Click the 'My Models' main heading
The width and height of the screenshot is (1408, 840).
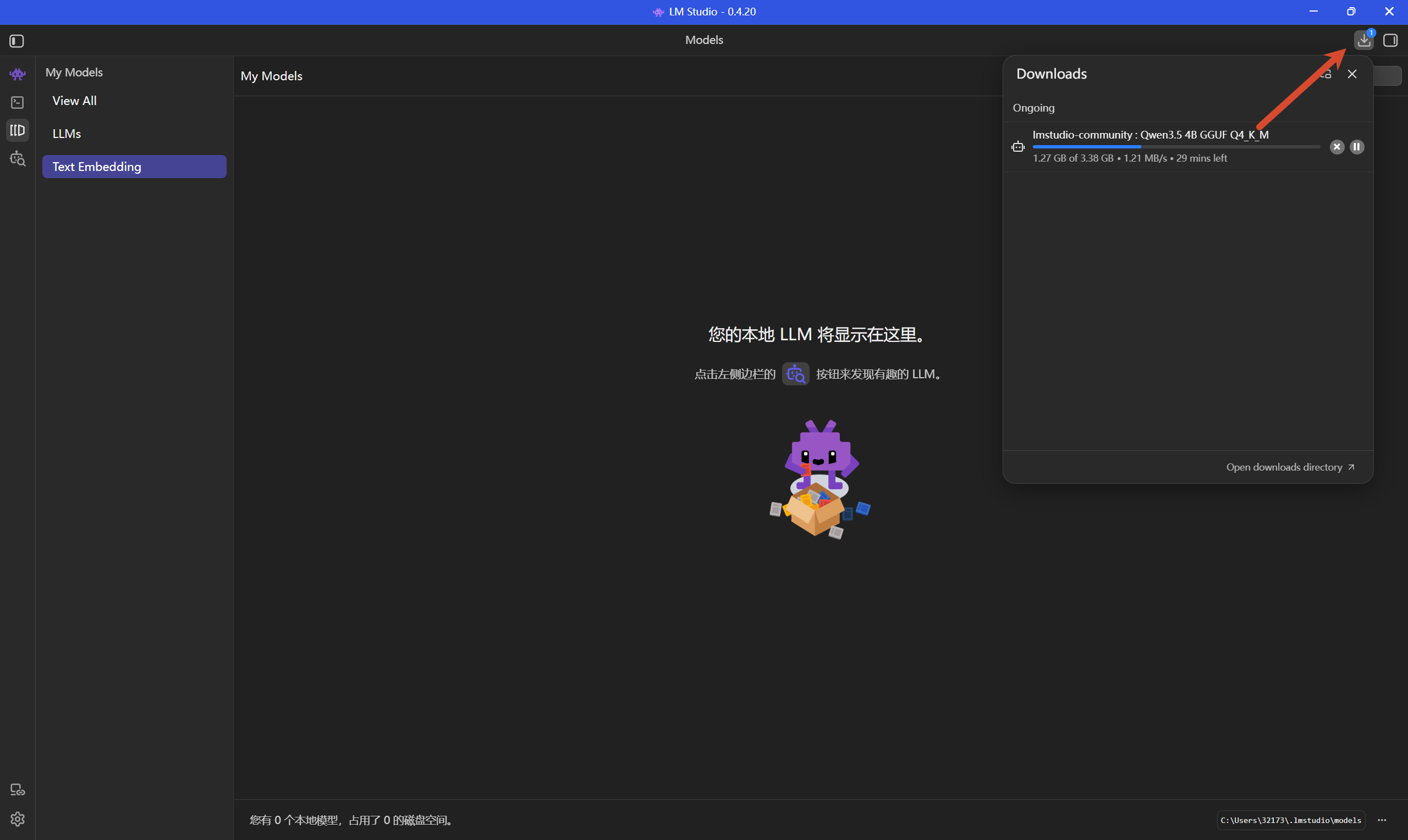tap(271, 76)
